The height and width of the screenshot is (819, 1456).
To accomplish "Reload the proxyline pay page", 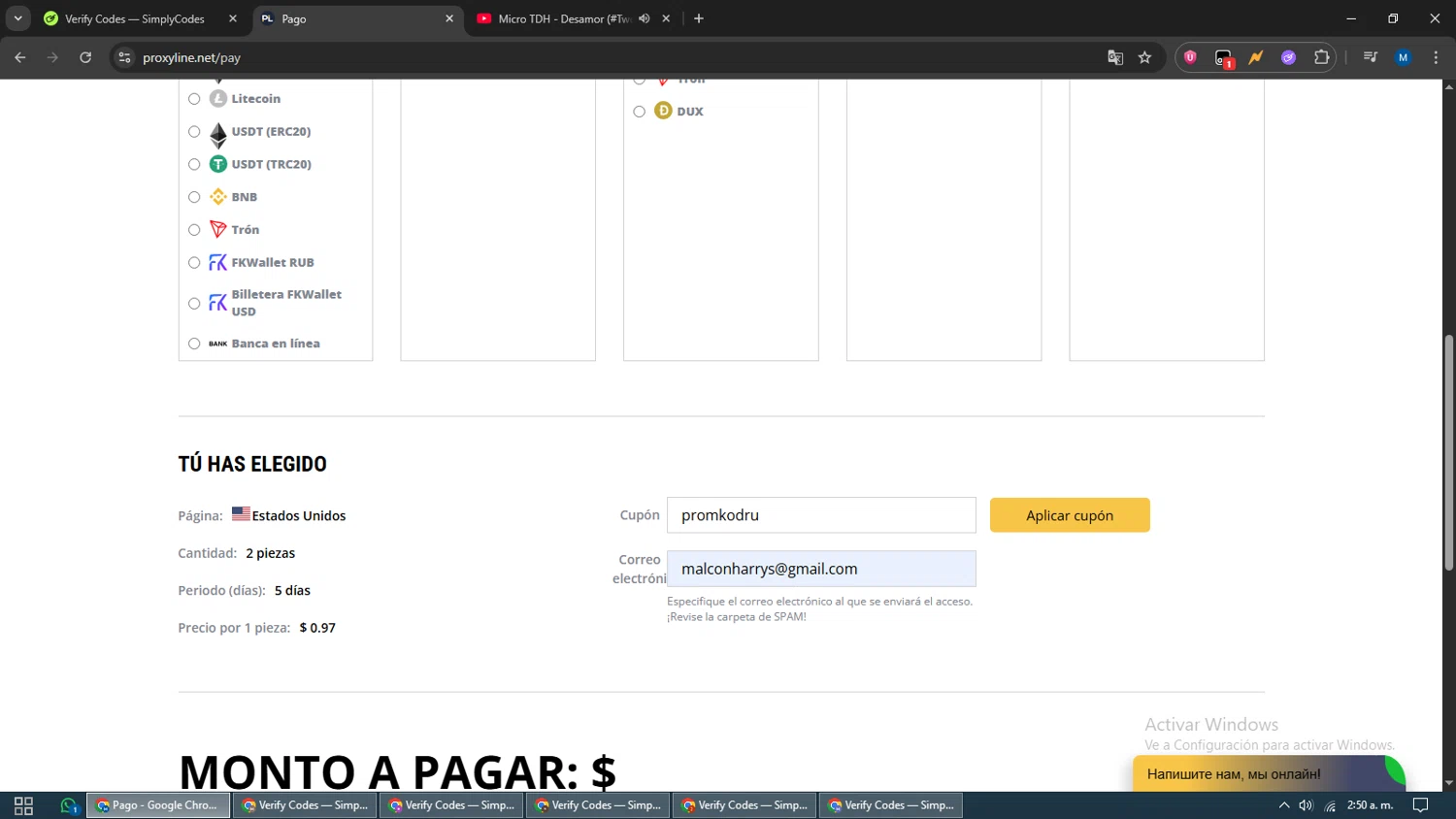I will click(x=85, y=57).
